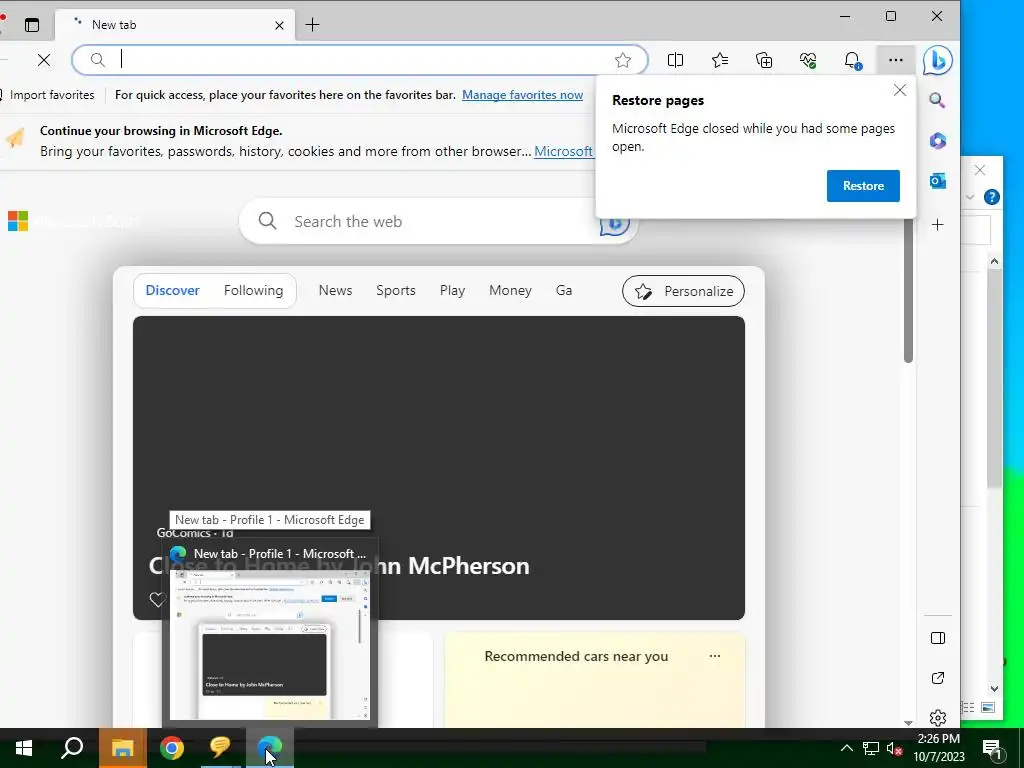Open Settings and more ellipsis menu
The image size is (1024, 768).
point(895,60)
